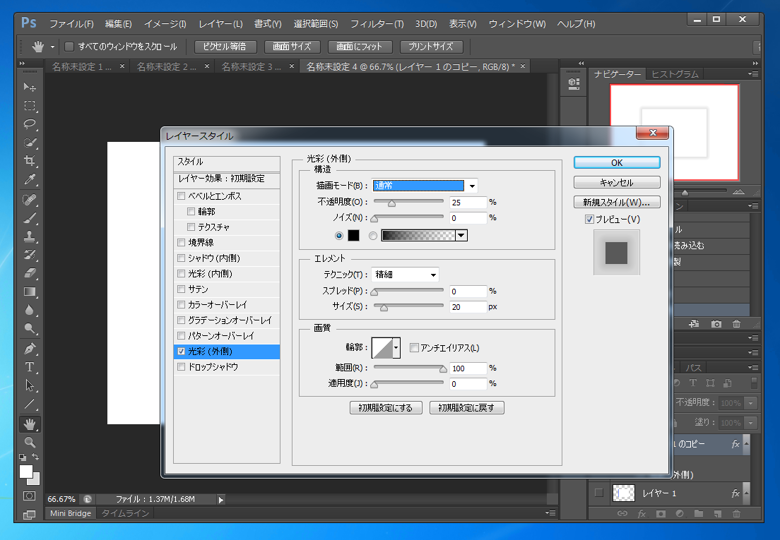Select the Zoom tool in the toolbox
780x540 pixels.
pos(30,442)
